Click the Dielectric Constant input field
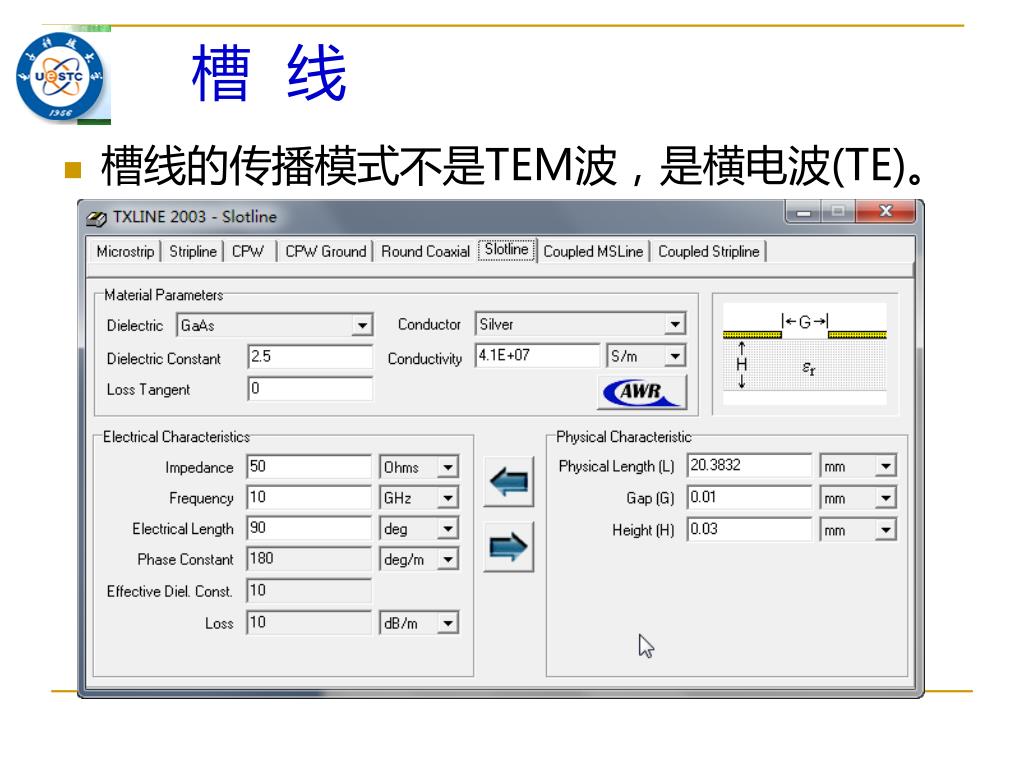This screenshot has width=1024, height=768. click(x=310, y=357)
